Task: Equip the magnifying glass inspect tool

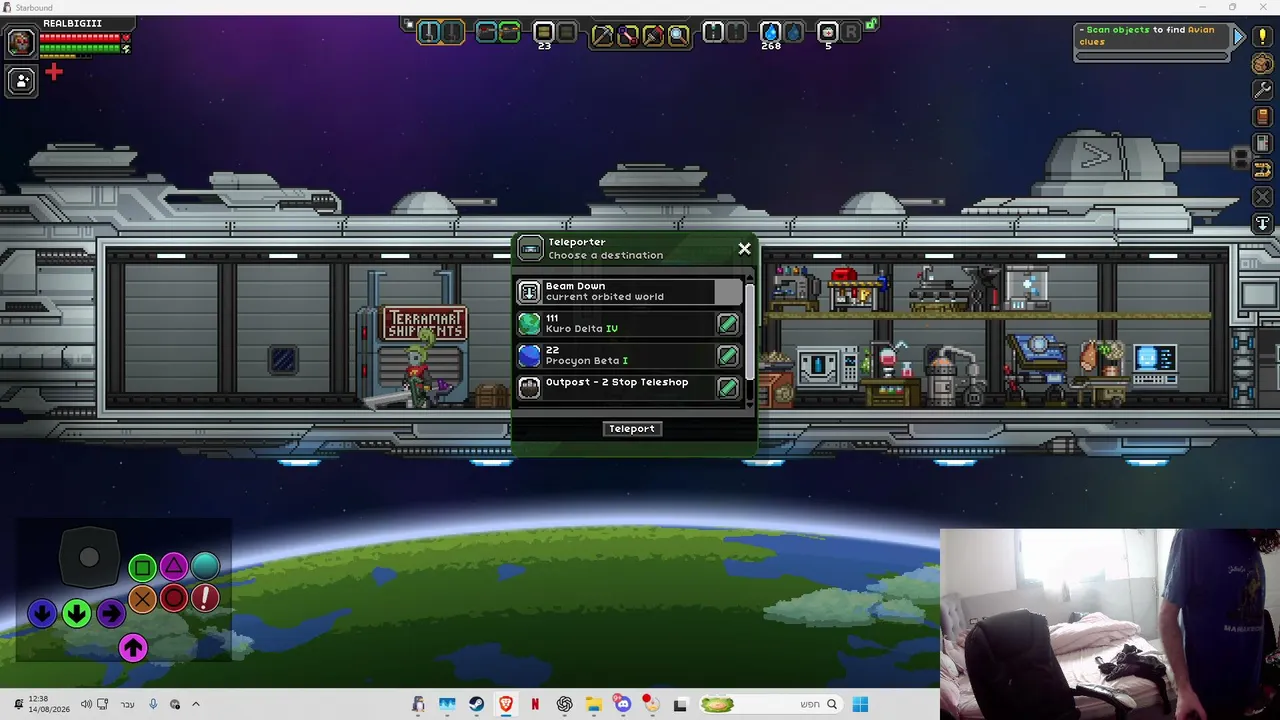Action: [x=678, y=35]
